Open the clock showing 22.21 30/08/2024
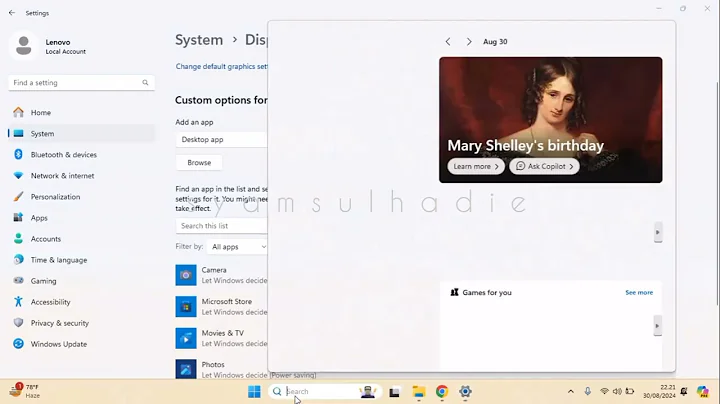The image size is (720, 404). 659,392
